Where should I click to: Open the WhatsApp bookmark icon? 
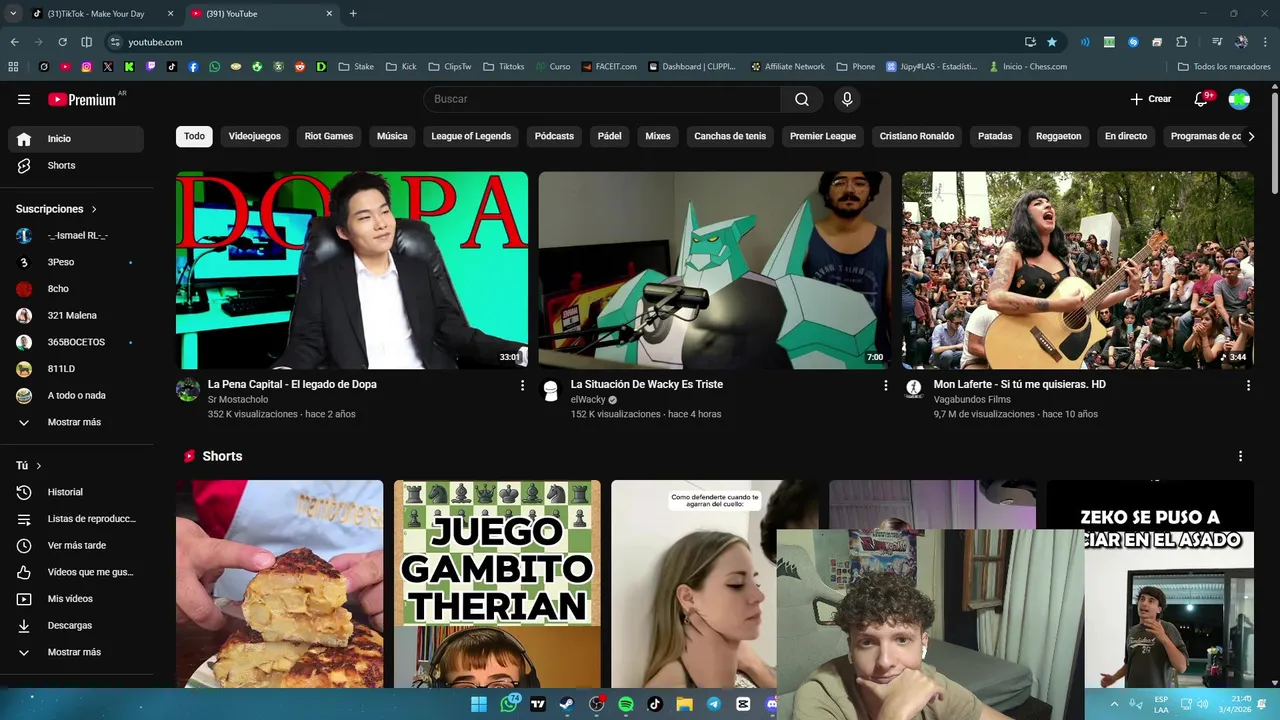(215, 67)
